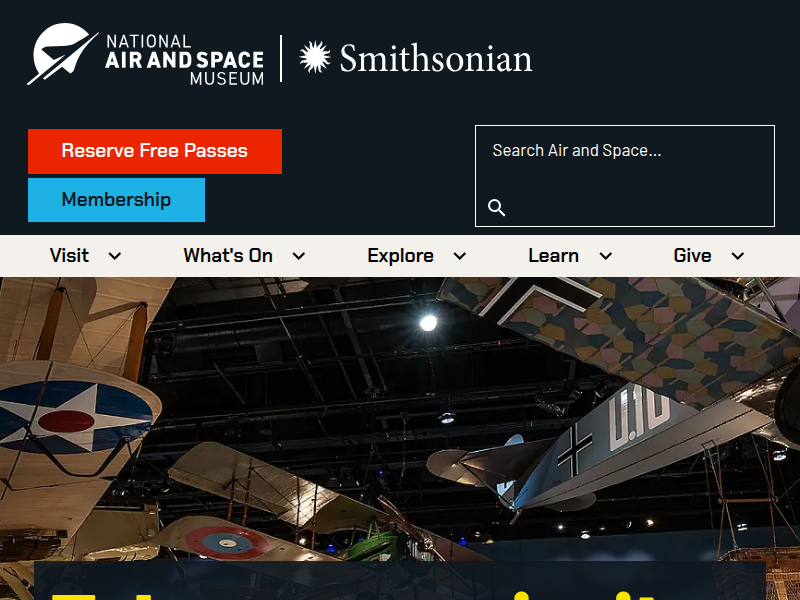Expand the Visit menu chevron

tap(115, 256)
